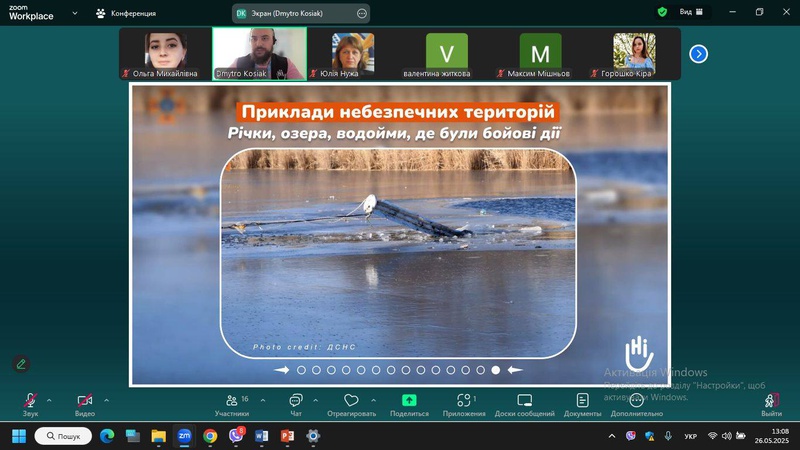The height and width of the screenshot is (450, 800).
Task: Open Доски сообщений whiteboards
Action: coord(524,405)
